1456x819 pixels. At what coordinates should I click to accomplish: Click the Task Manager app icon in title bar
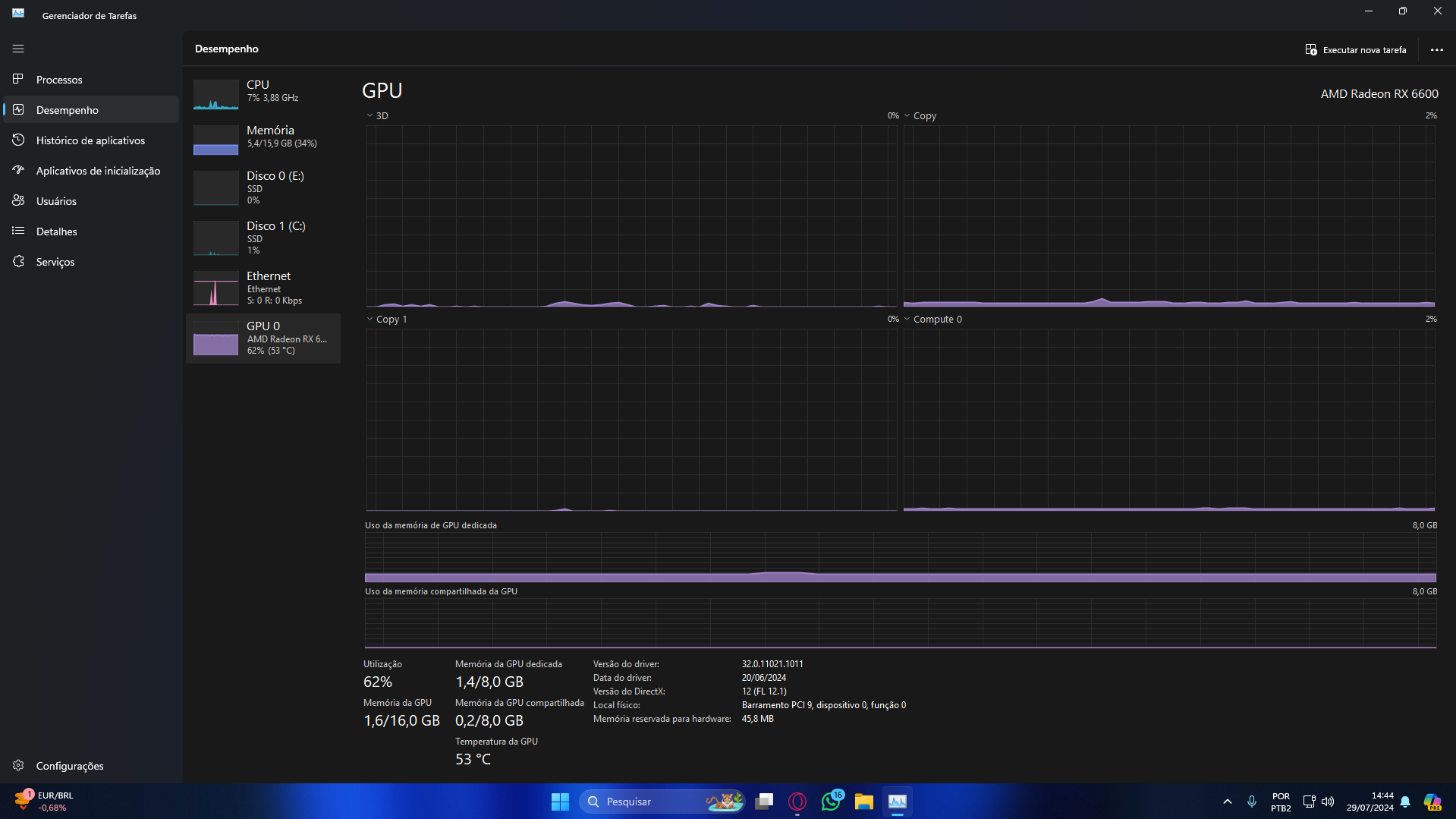point(18,13)
